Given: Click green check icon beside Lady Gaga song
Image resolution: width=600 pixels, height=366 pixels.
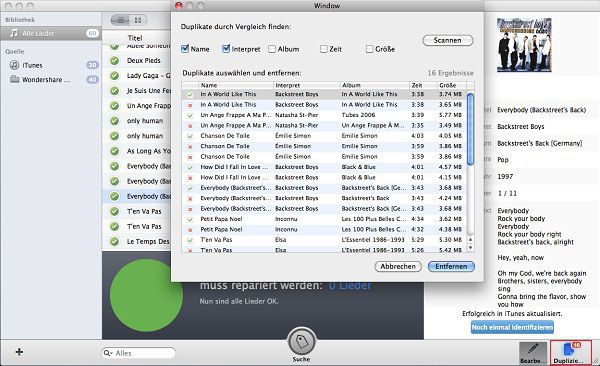Looking at the screenshot, I should (114, 75).
